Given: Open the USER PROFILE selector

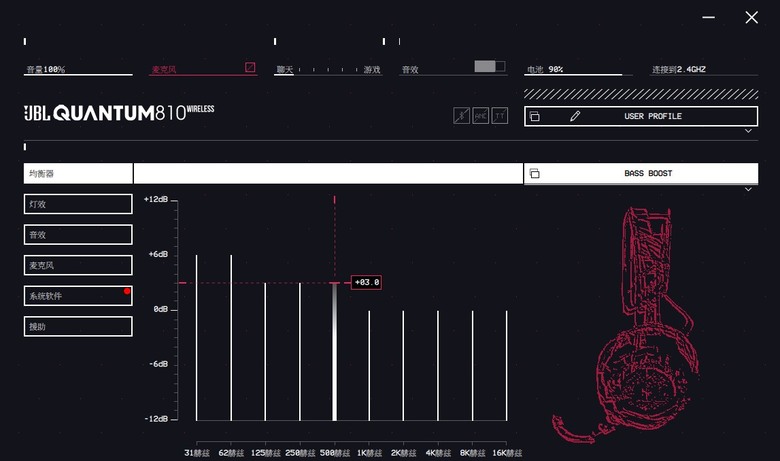Looking at the screenshot, I should (641, 116).
